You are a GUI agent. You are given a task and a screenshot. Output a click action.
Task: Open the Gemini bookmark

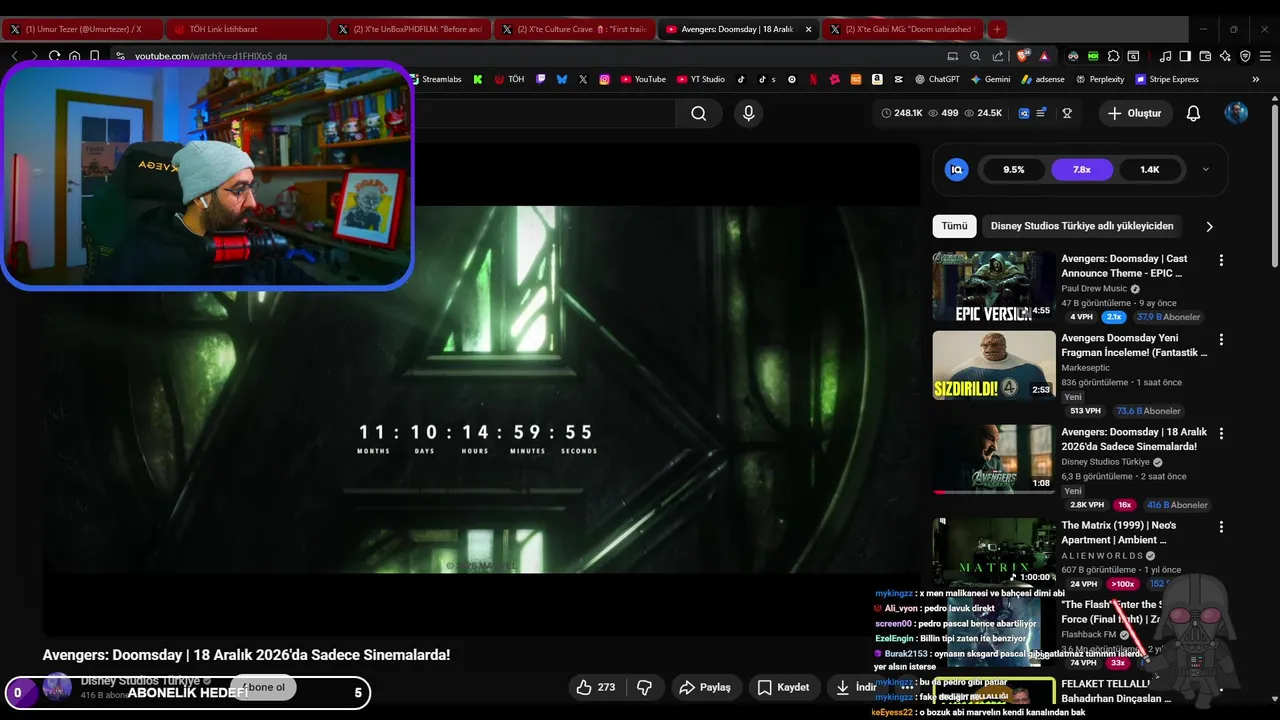click(990, 79)
